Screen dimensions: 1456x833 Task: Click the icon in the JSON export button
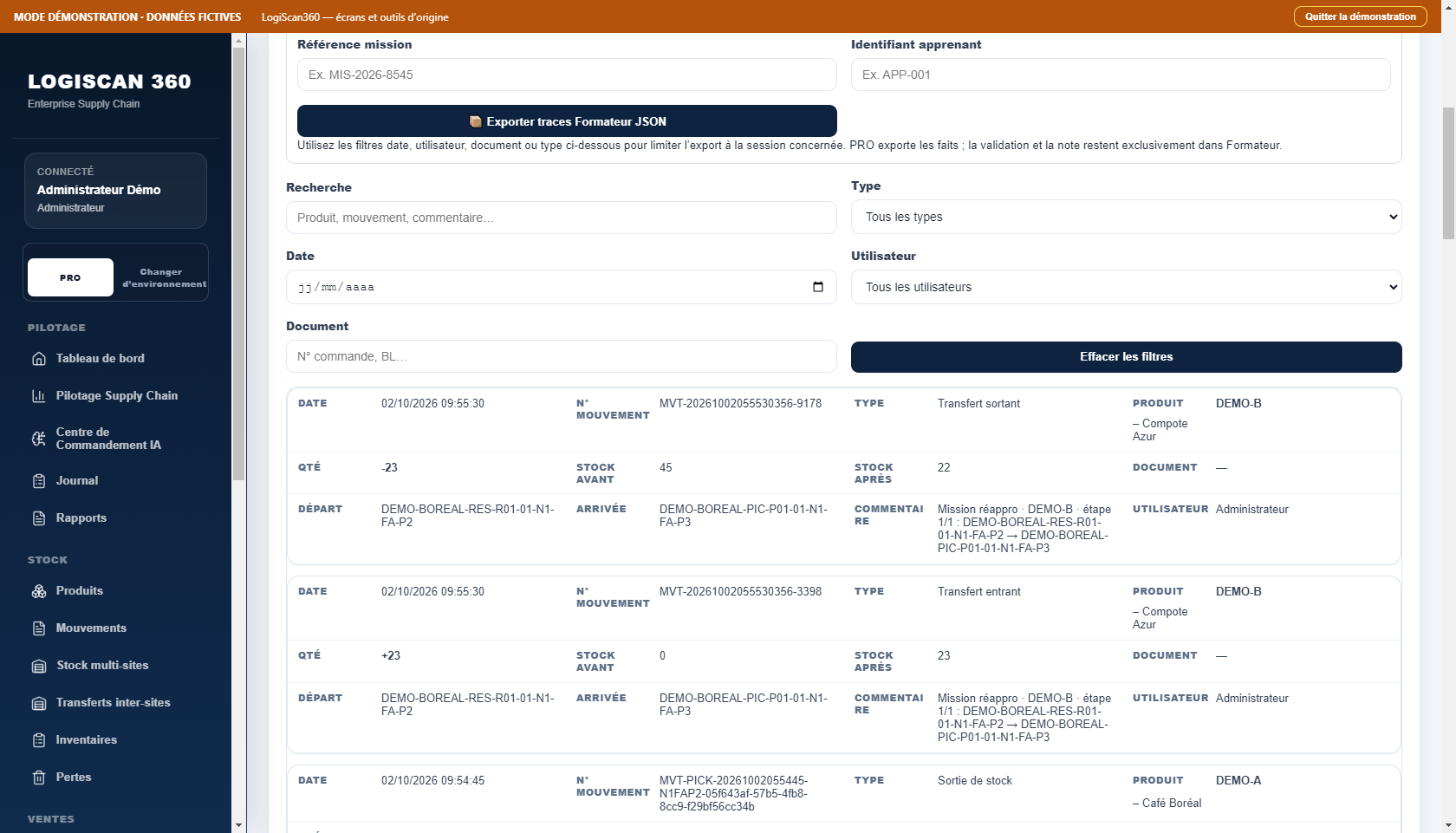(475, 121)
